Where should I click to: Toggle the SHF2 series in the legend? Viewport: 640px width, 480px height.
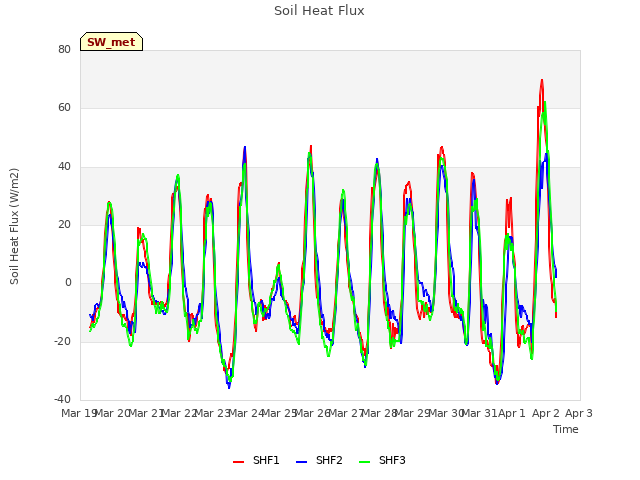pyautogui.click(x=319, y=461)
